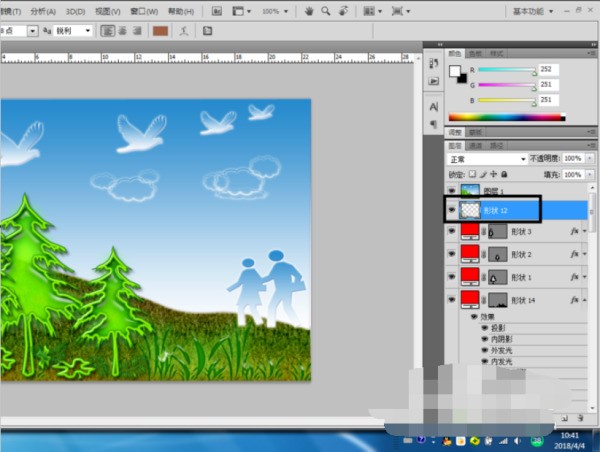600x452 pixels.
Task: Open the blend mode 正常 dropdown
Action: tap(487, 159)
